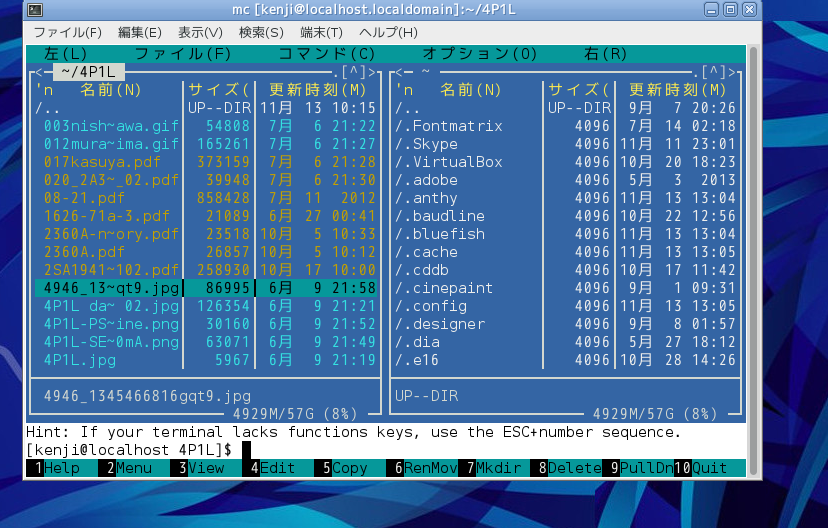Open the オプション(O) menu in mc
828x528 pixels.
[x=479, y=54]
